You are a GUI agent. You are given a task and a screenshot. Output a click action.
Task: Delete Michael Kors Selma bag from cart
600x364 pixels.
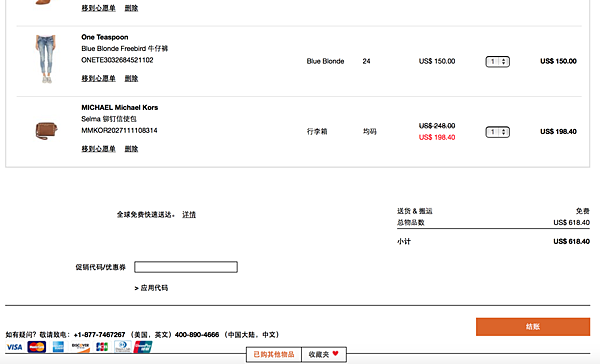pos(131,149)
